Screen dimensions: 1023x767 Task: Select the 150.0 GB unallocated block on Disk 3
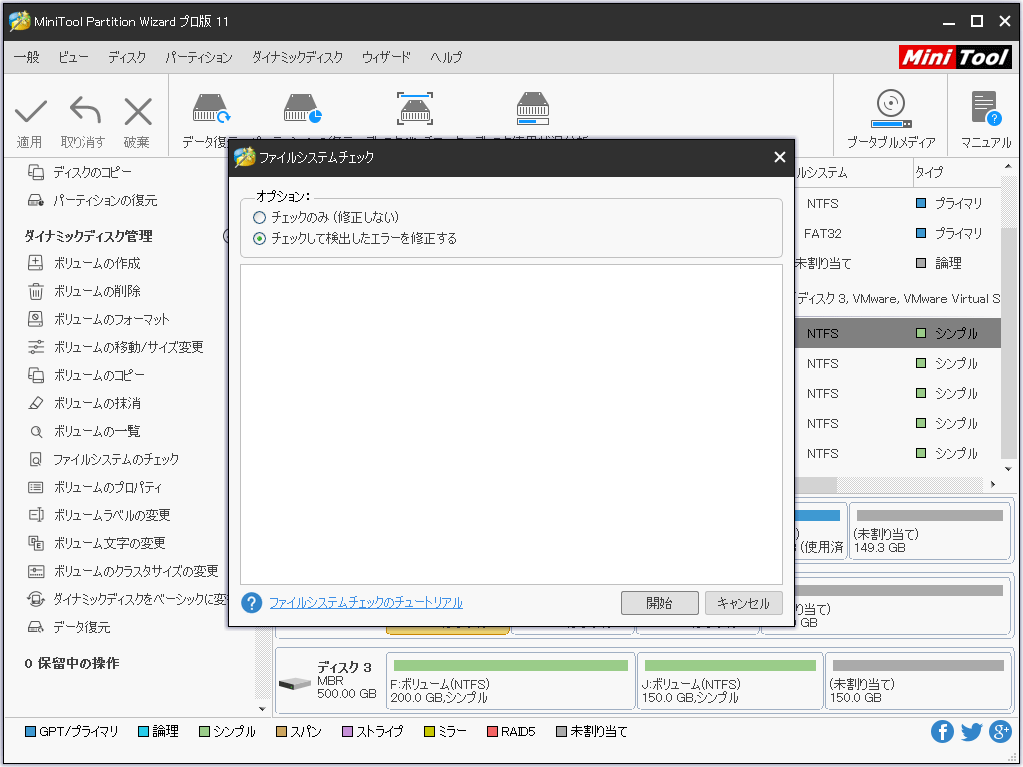coord(917,682)
